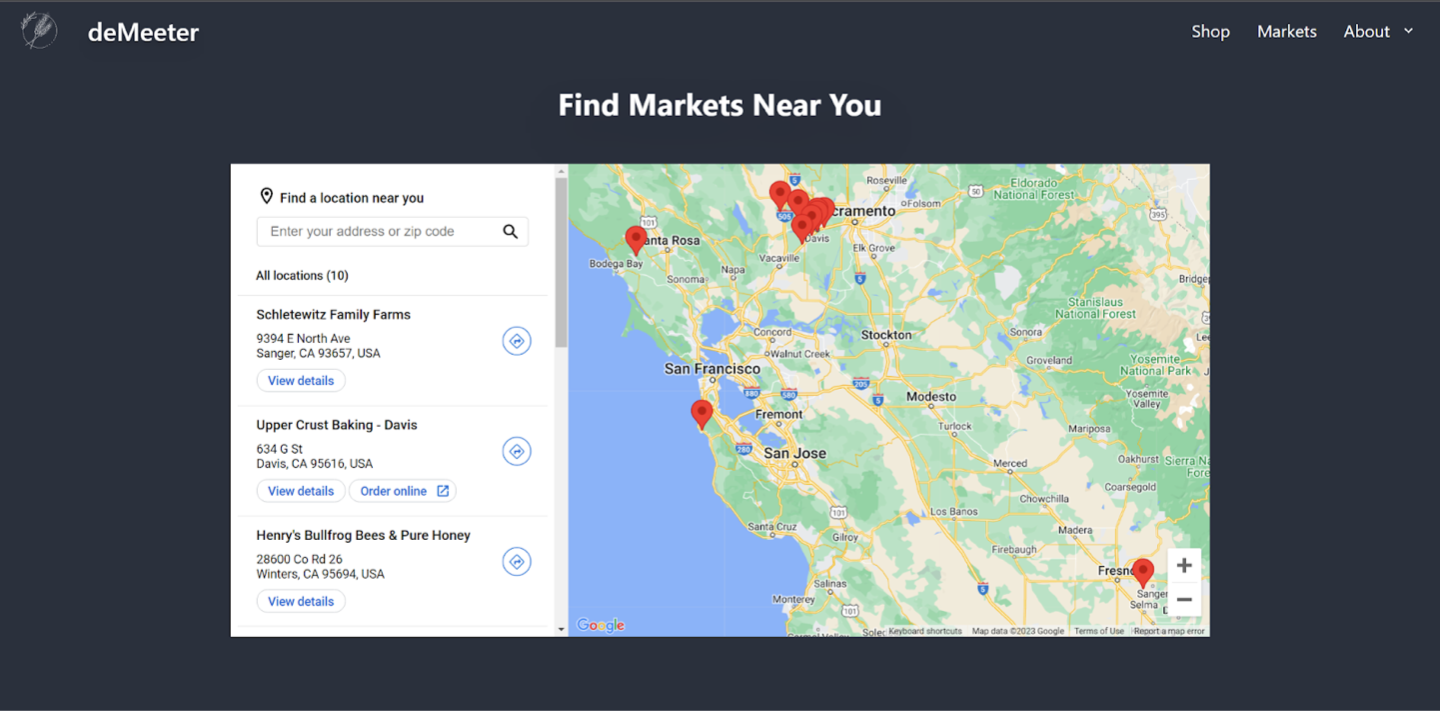
Task: Open the Google logo on the map
Action: [x=601, y=625]
